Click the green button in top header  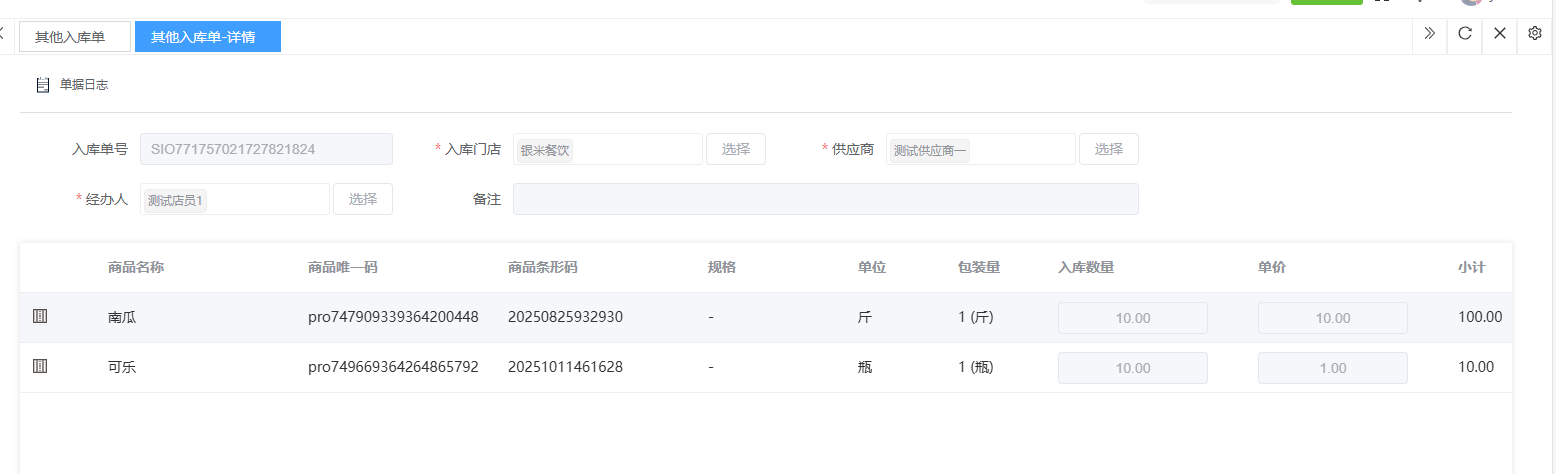pos(1326,3)
